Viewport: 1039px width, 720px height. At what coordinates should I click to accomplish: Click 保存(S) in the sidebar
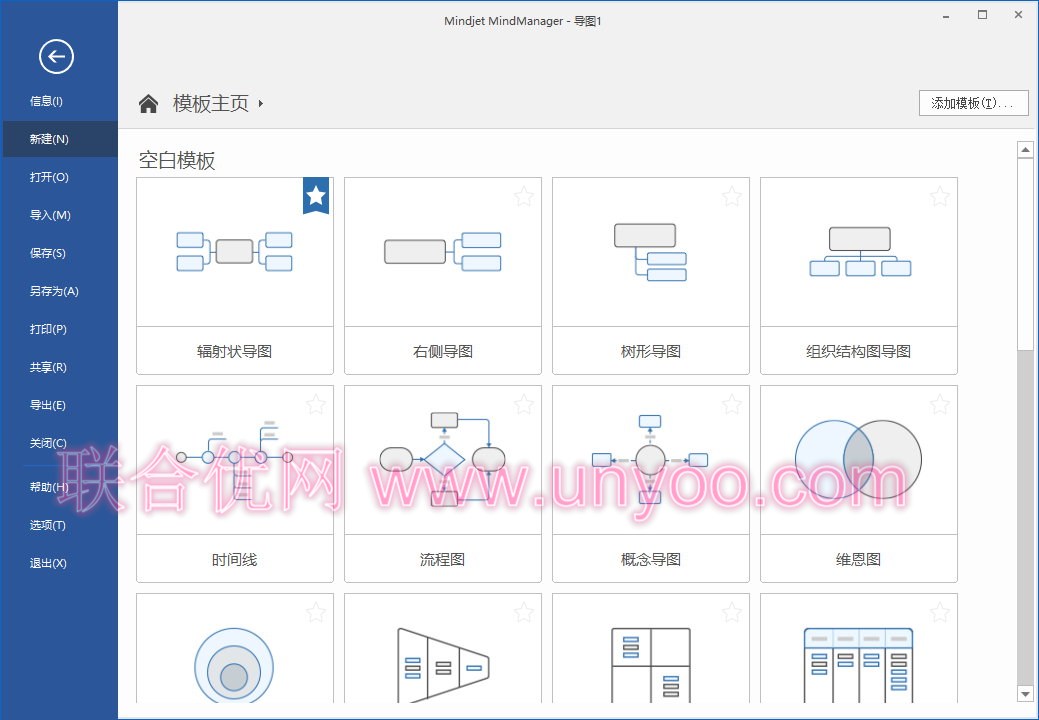tap(59, 253)
